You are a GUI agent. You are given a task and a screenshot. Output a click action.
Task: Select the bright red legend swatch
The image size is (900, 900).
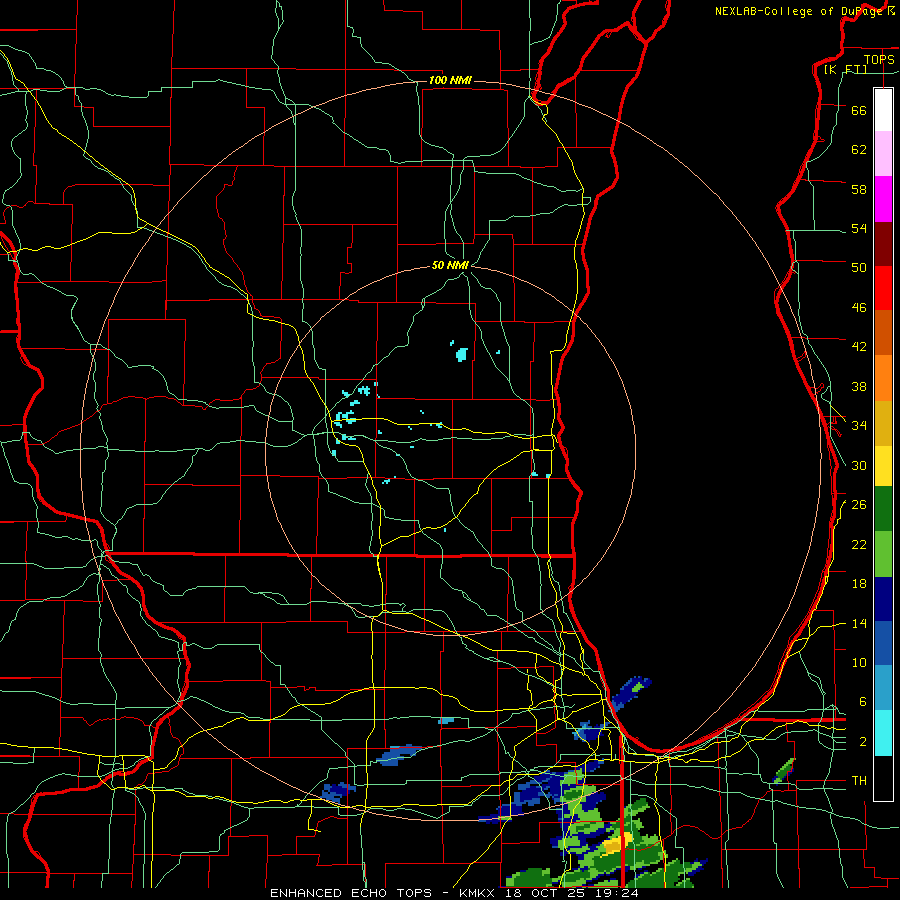pos(883,288)
